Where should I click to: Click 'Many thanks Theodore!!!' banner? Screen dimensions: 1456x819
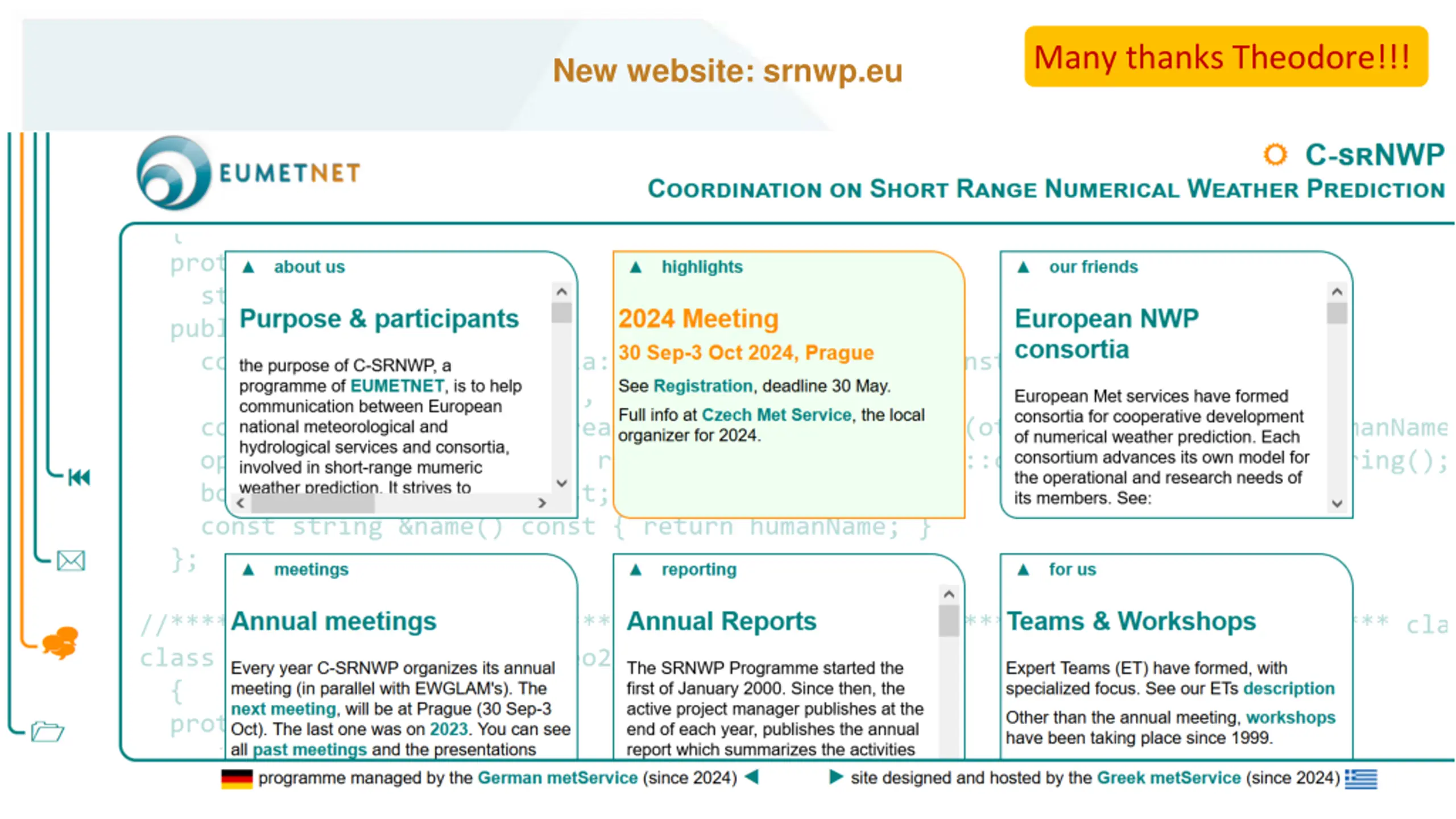coord(1226,56)
